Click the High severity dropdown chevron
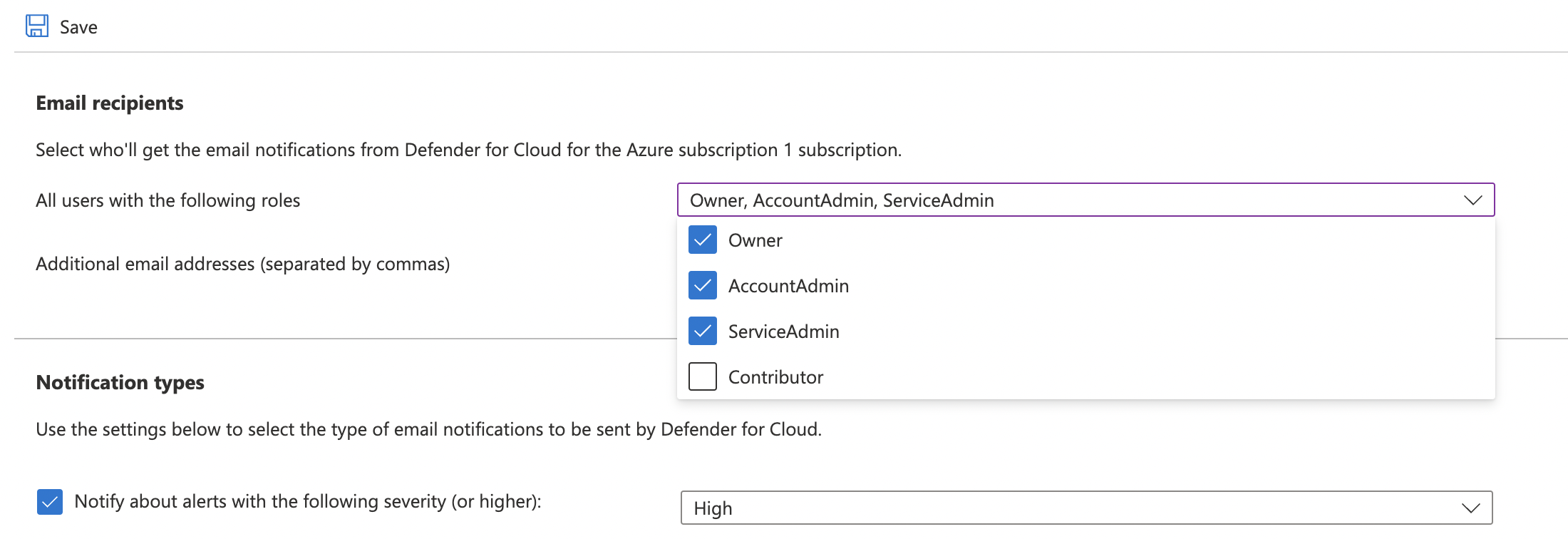Viewport: 1568px width, 539px height. pos(1470,508)
